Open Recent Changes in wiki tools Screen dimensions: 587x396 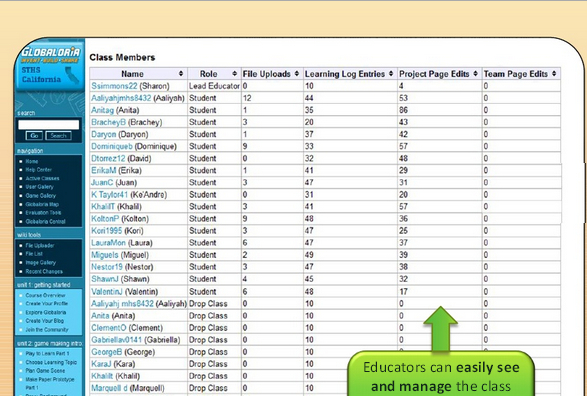(44, 271)
